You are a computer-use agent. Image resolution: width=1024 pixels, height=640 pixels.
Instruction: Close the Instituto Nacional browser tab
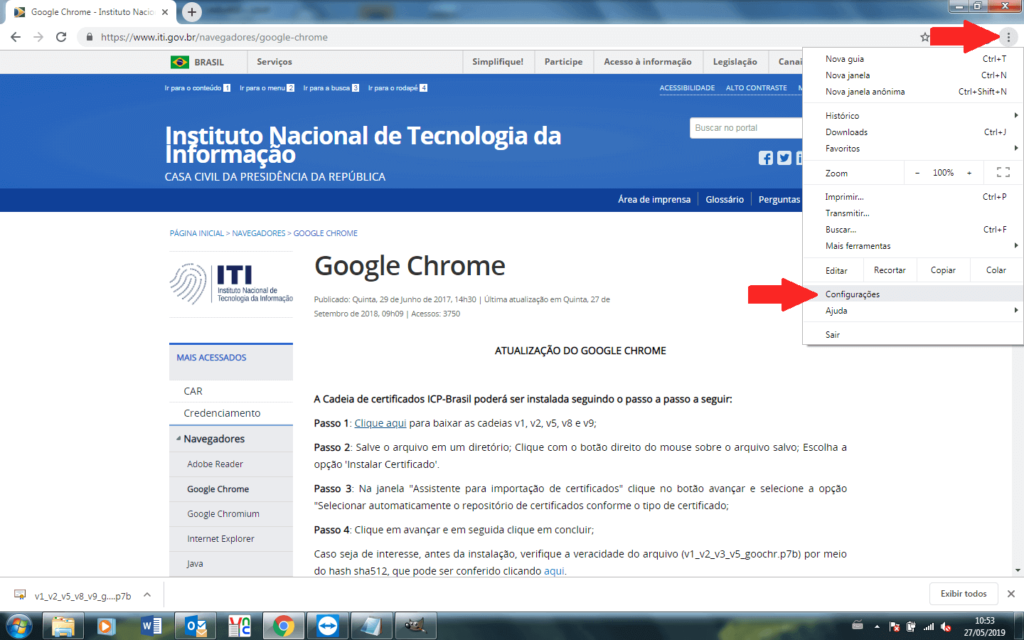165,12
